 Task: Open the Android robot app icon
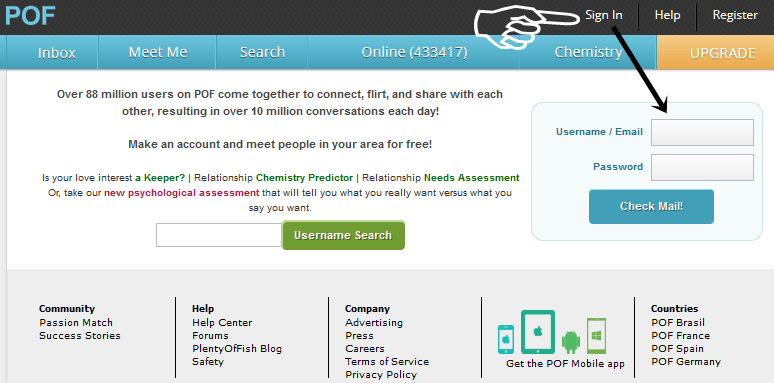[571, 342]
